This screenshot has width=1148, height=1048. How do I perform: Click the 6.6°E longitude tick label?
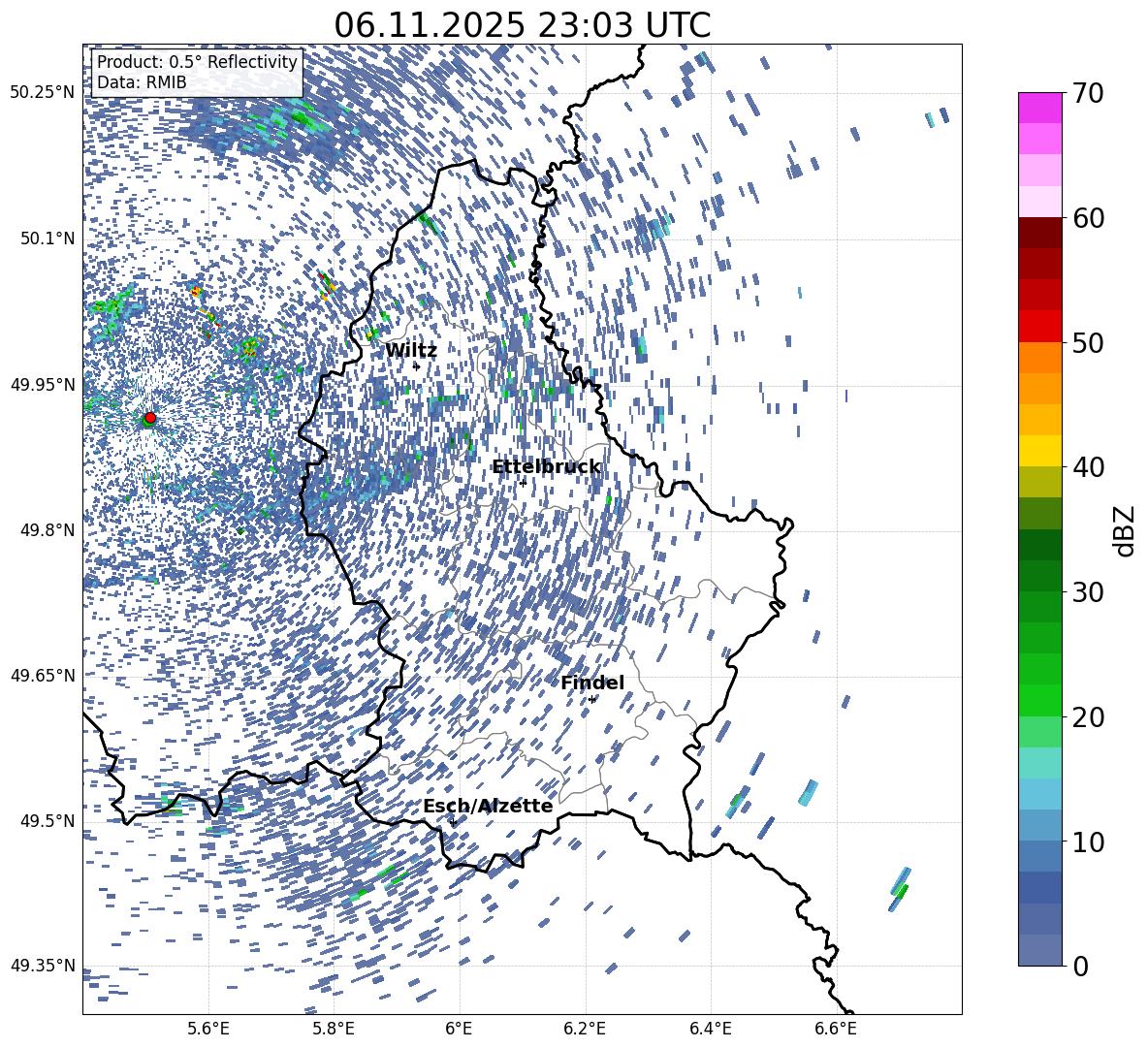click(x=836, y=1029)
